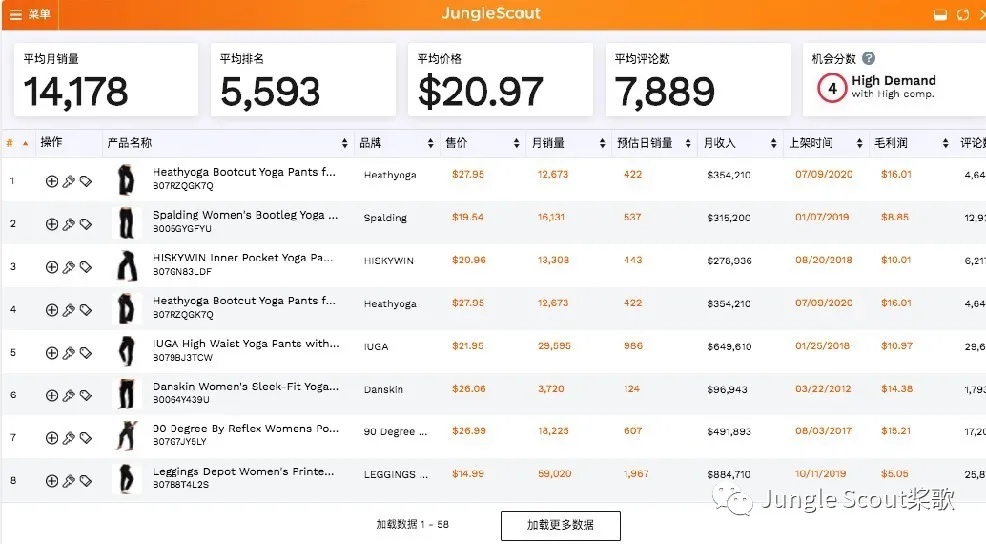Add the Spalding product with its plus icon
The width and height of the screenshot is (986, 544).
pyautogui.click(x=52, y=224)
